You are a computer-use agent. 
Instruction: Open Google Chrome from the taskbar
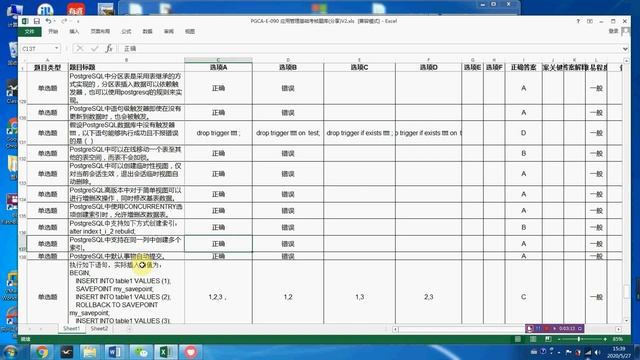[x=42, y=352]
